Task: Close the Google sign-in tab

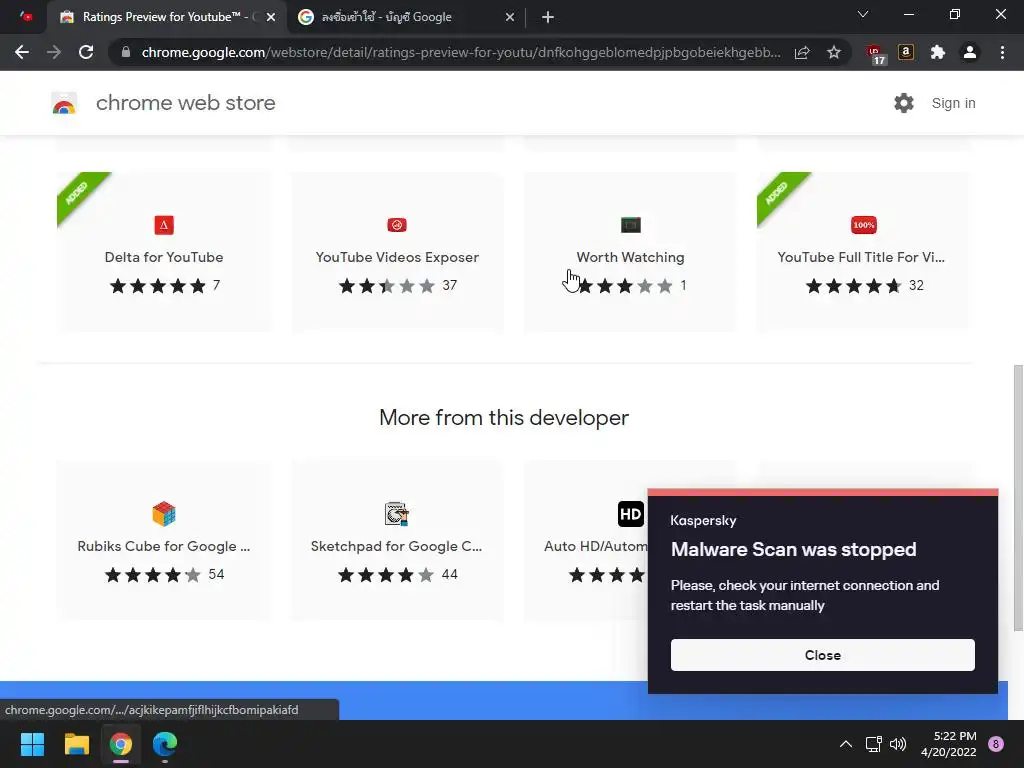Action: click(x=509, y=17)
